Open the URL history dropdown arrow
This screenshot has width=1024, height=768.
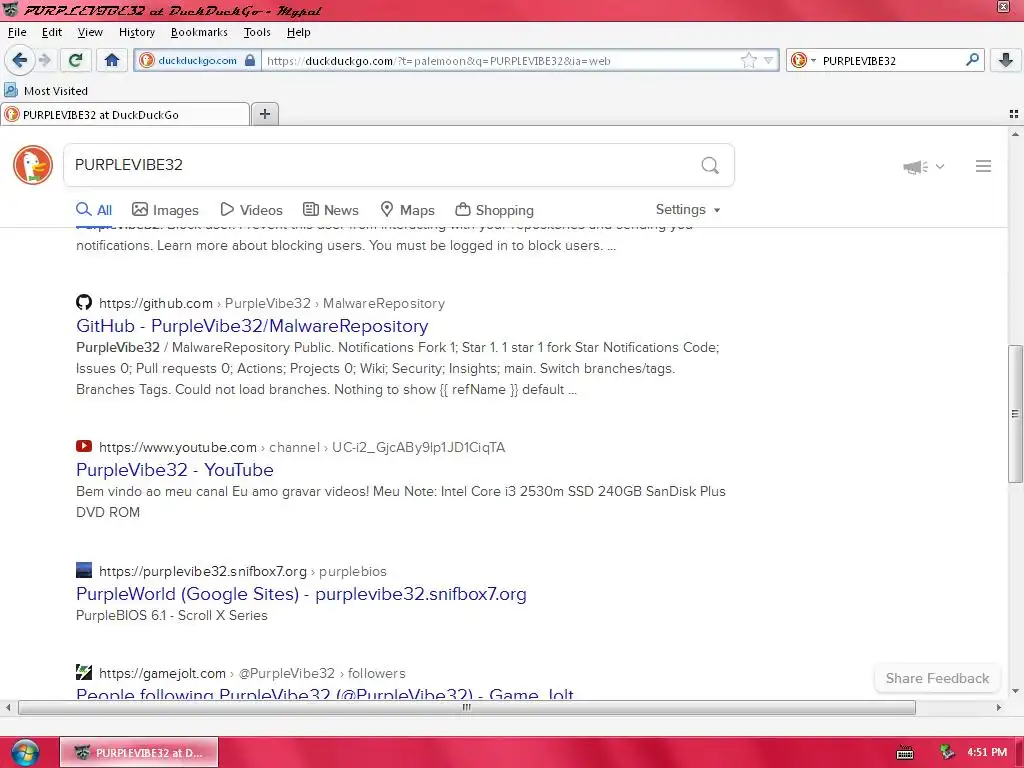[x=769, y=60]
